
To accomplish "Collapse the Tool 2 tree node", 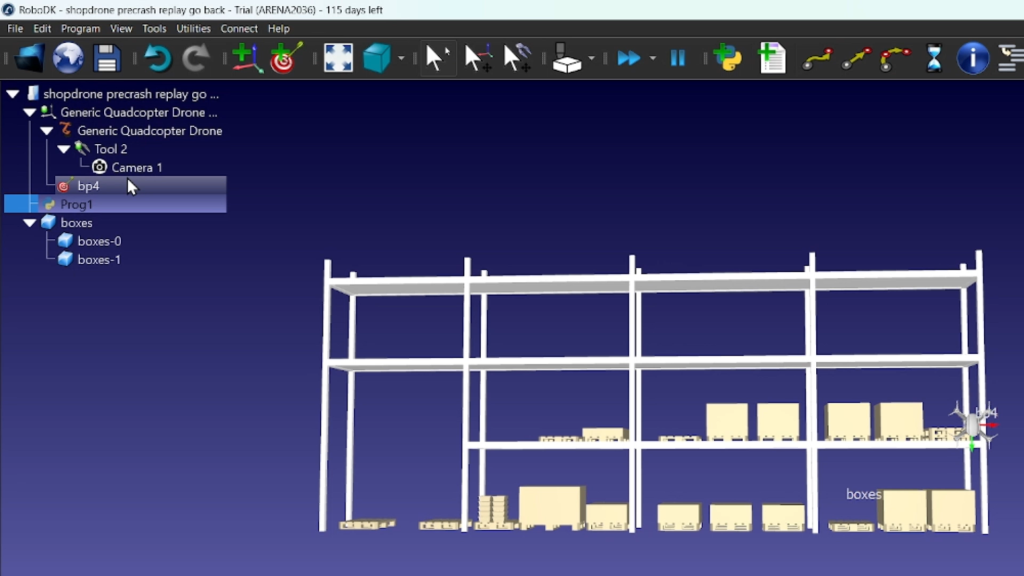I will point(64,149).
